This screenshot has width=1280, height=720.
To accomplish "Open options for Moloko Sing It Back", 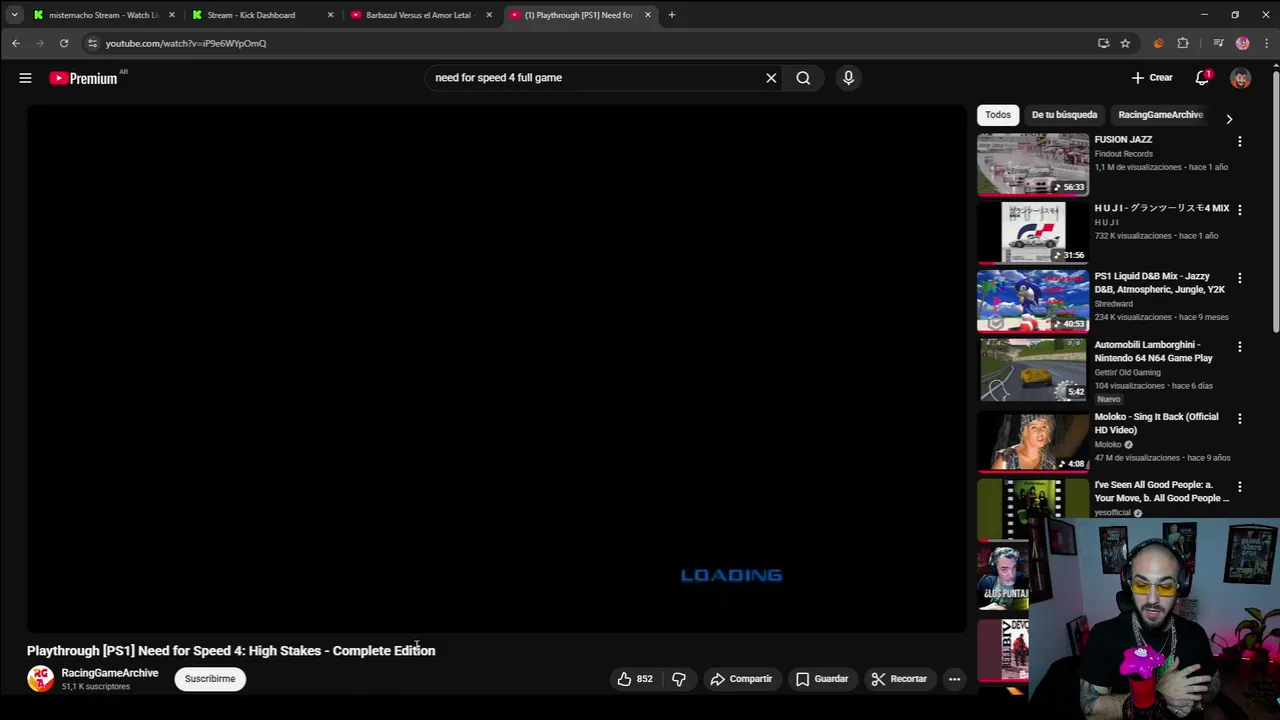I will 1240,419.
